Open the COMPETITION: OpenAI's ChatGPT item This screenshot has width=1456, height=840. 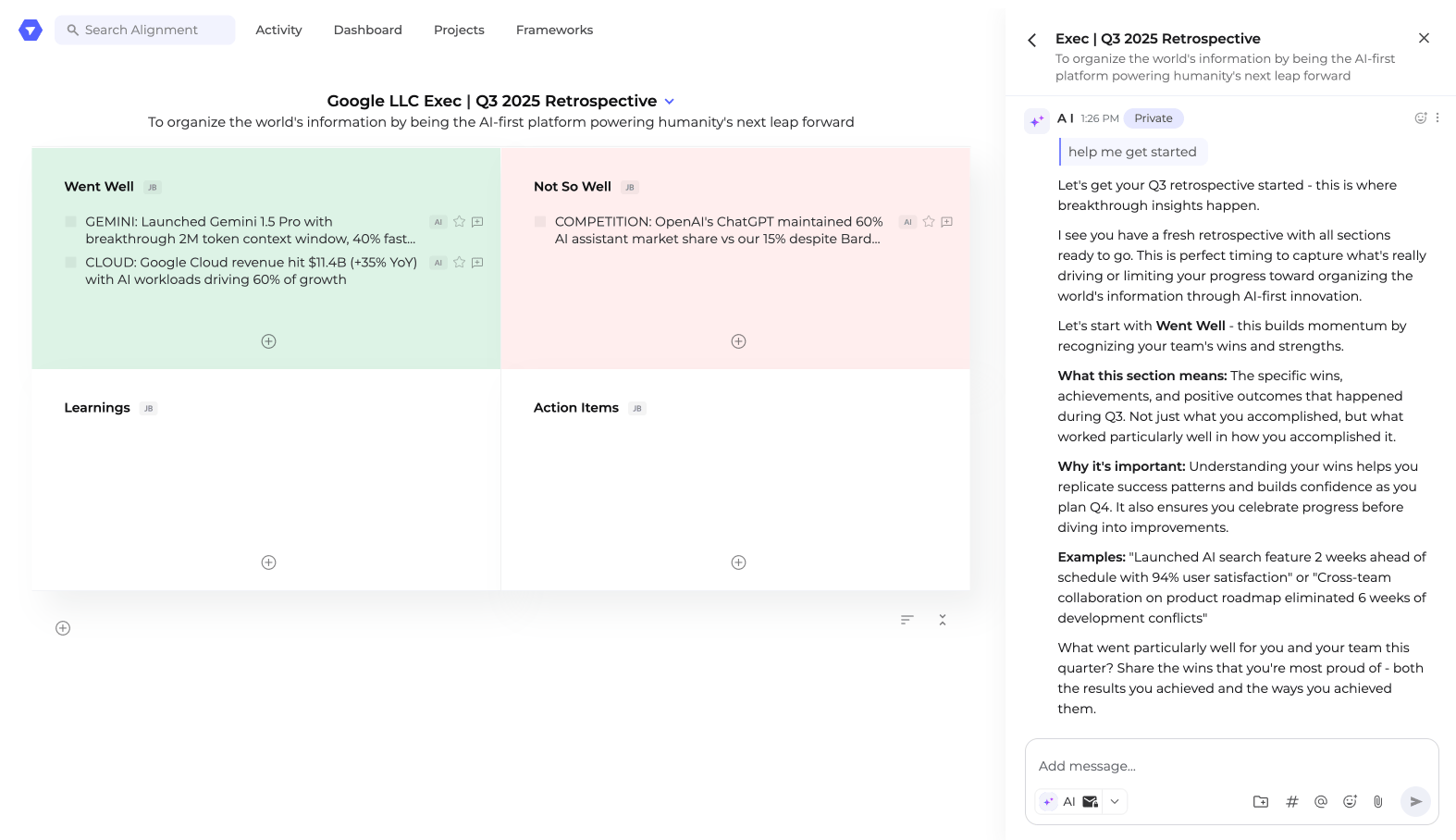tap(719, 230)
